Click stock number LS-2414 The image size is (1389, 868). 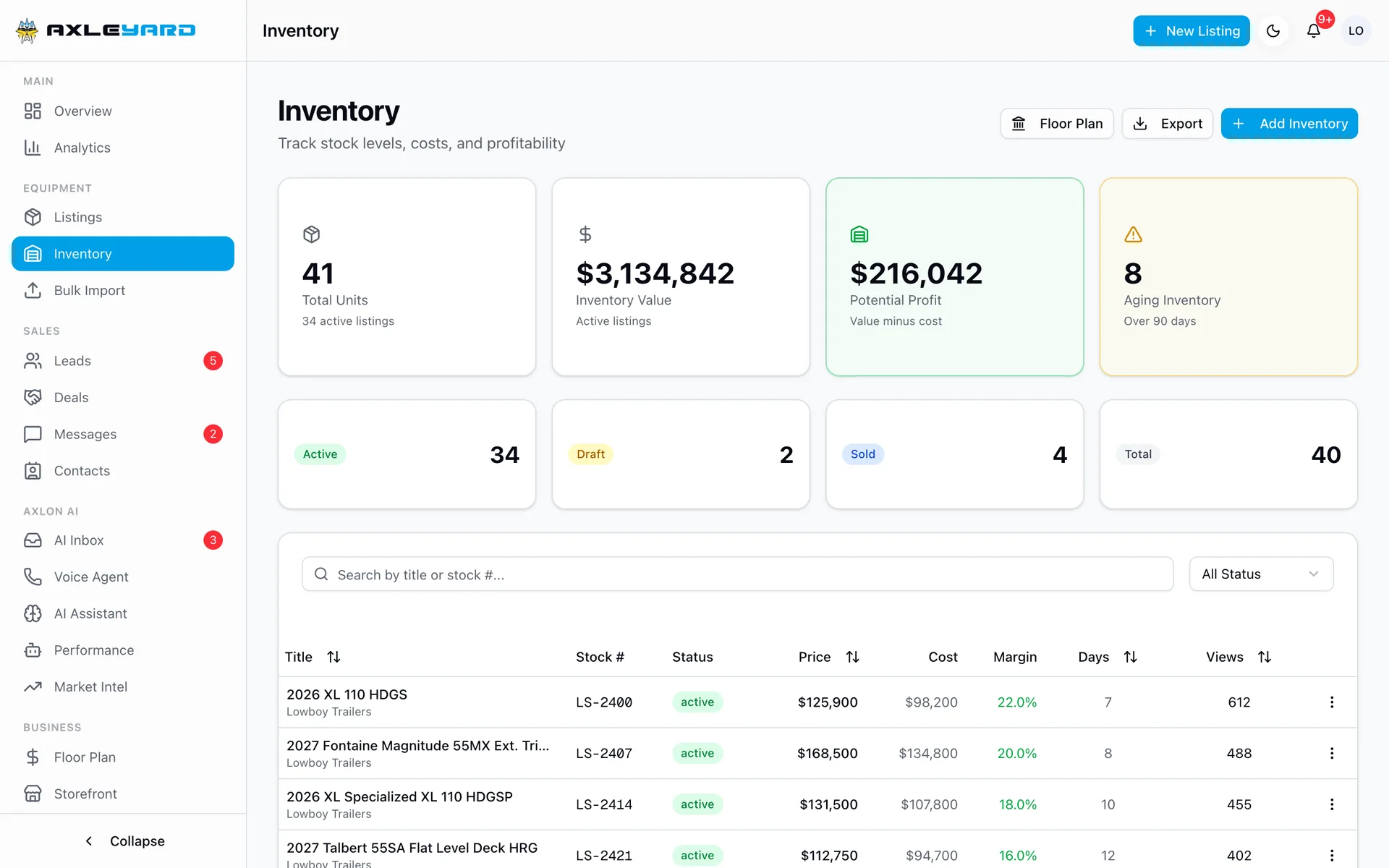coord(604,804)
